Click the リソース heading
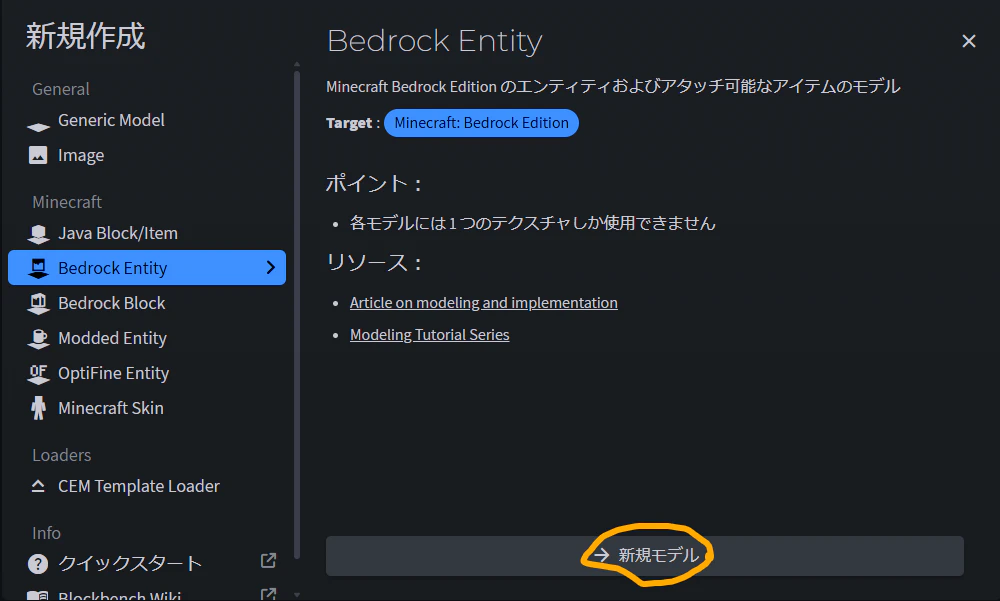This screenshot has height=601, width=1000. click(x=374, y=262)
